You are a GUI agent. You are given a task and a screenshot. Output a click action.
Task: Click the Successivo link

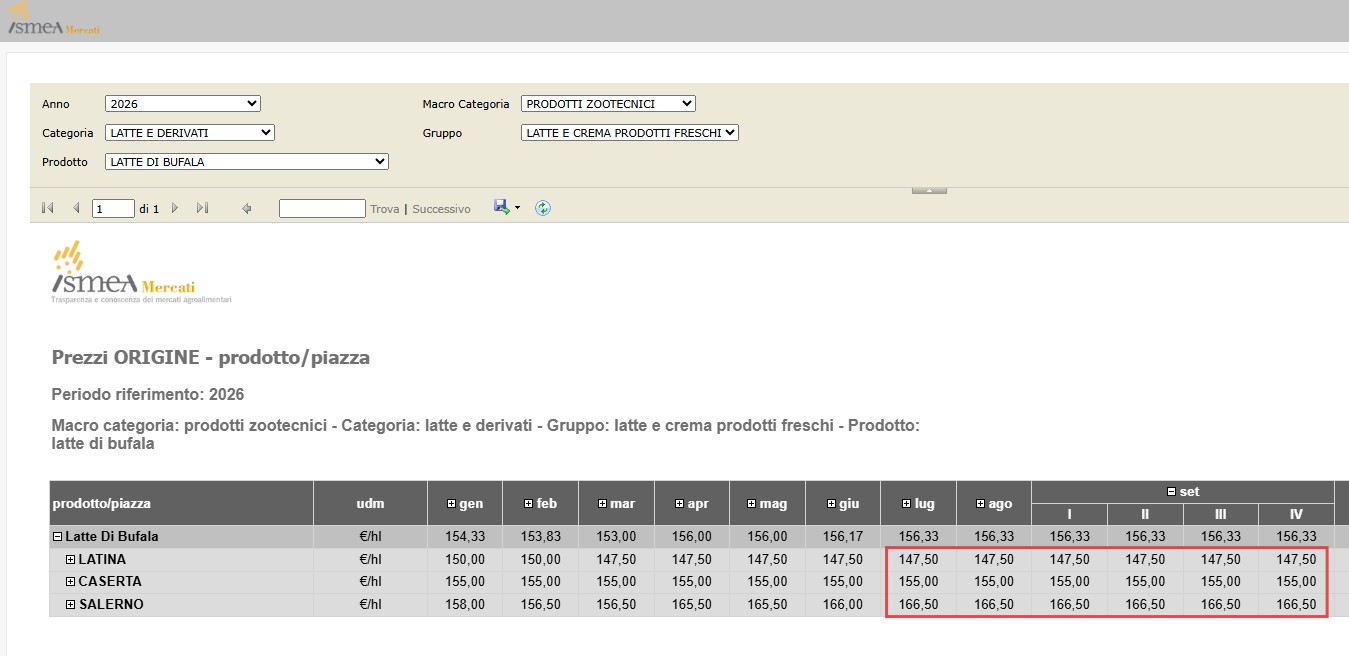441,209
